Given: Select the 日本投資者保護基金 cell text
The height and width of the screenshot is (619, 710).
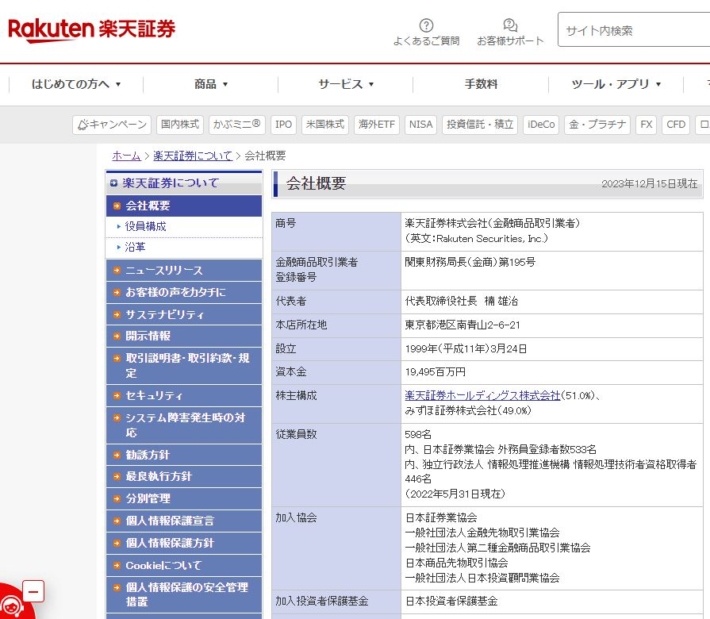Looking at the screenshot, I should tap(451, 601).
